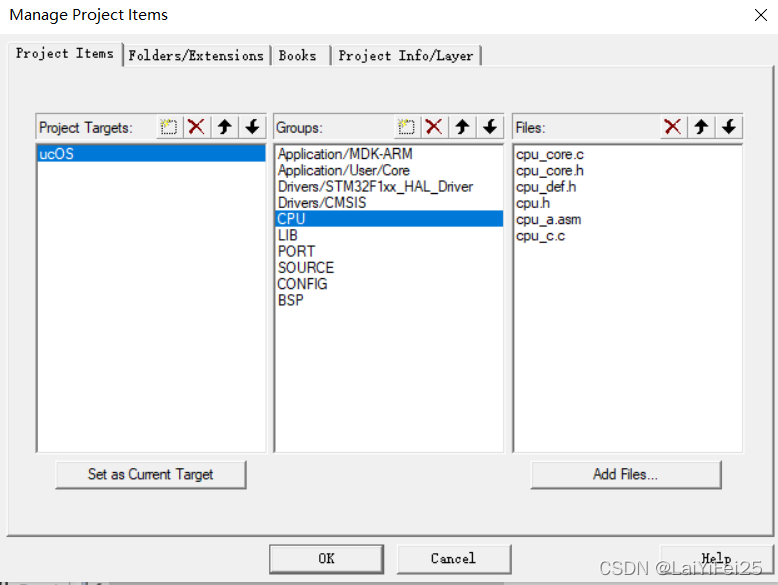Select the BSP group

coord(389,300)
